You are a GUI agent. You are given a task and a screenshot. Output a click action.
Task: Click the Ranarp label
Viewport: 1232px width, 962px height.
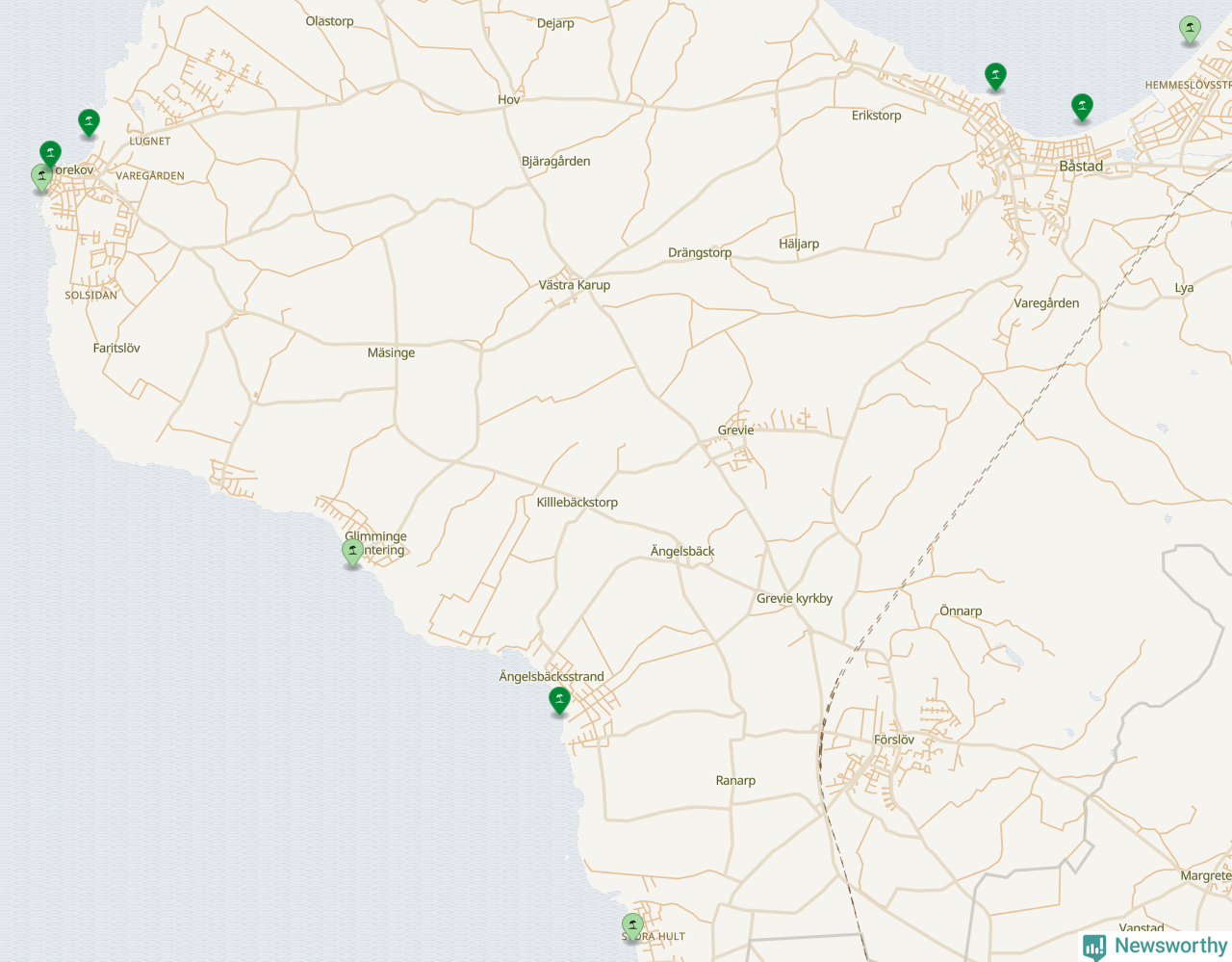(735, 781)
